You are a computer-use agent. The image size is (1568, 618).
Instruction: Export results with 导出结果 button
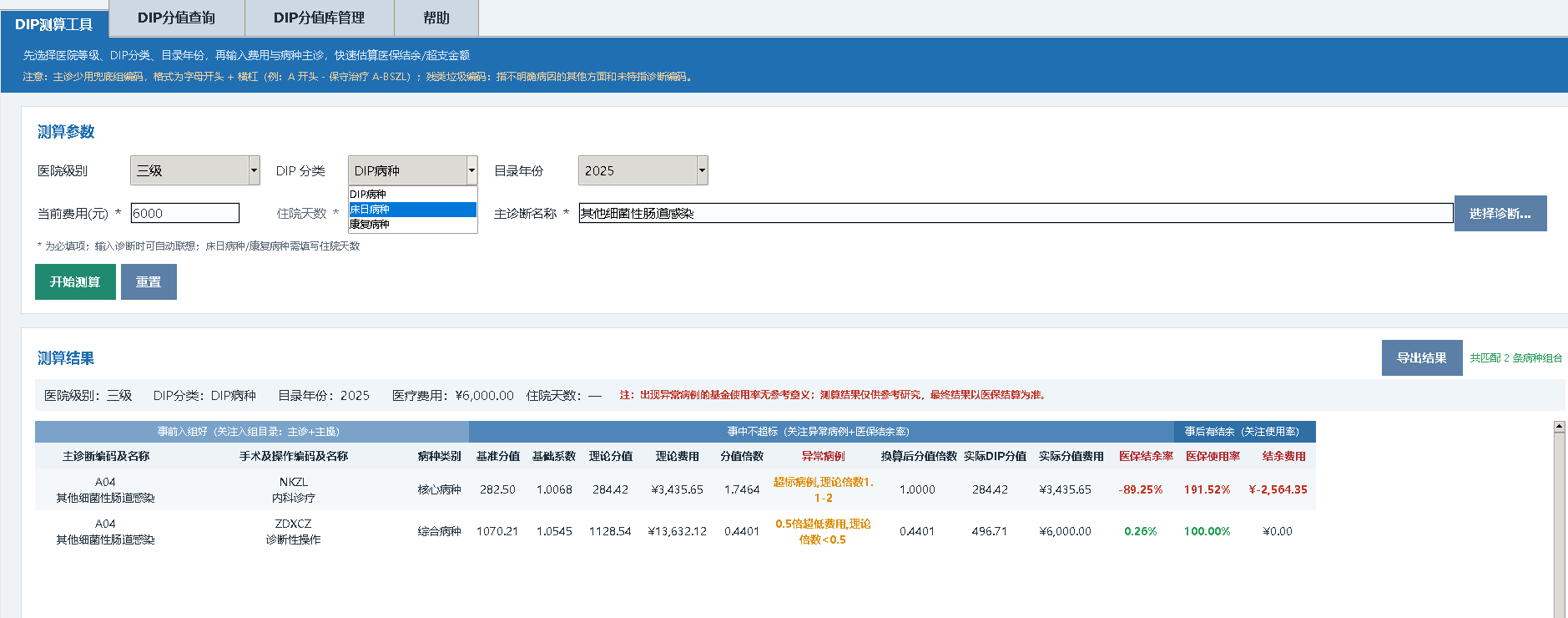1422,357
